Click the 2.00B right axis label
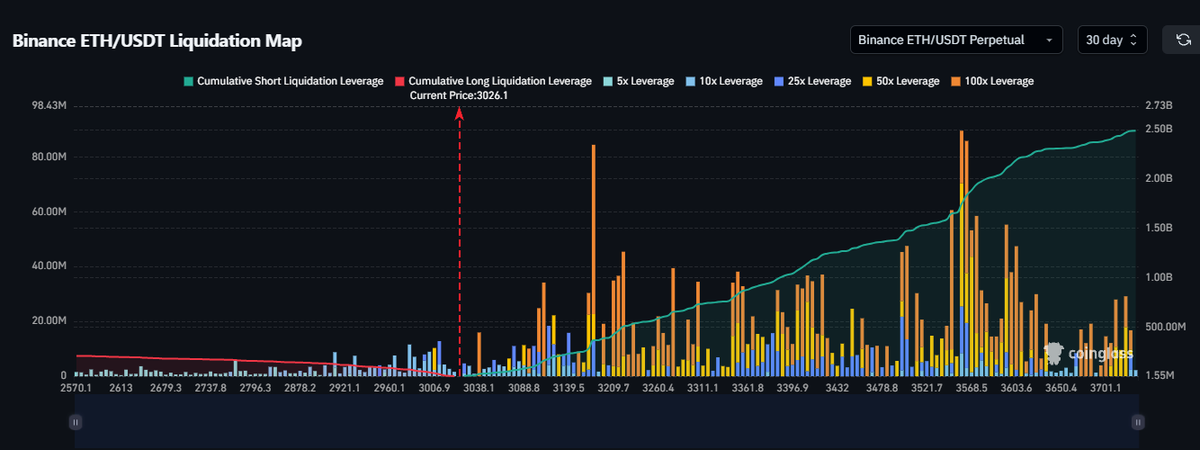1200x450 pixels. (1157, 178)
